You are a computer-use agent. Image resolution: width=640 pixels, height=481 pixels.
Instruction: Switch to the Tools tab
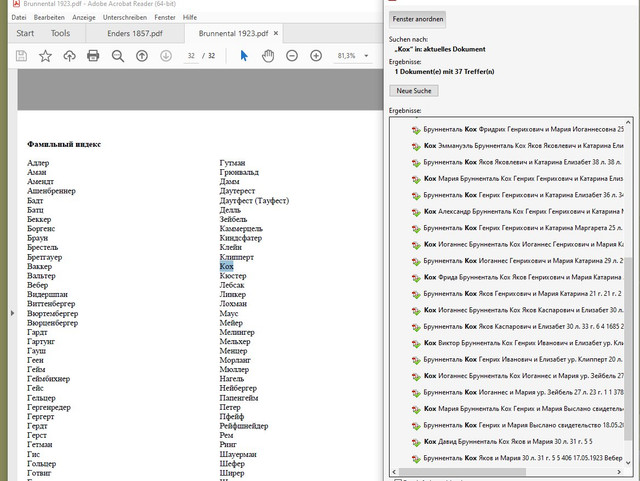[x=60, y=33]
